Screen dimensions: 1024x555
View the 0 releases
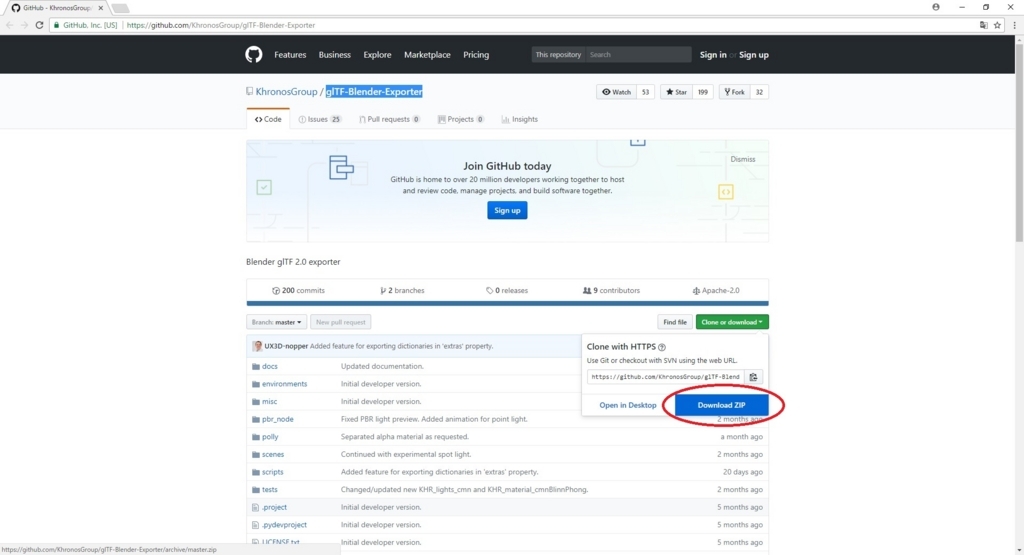coord(507,291)
